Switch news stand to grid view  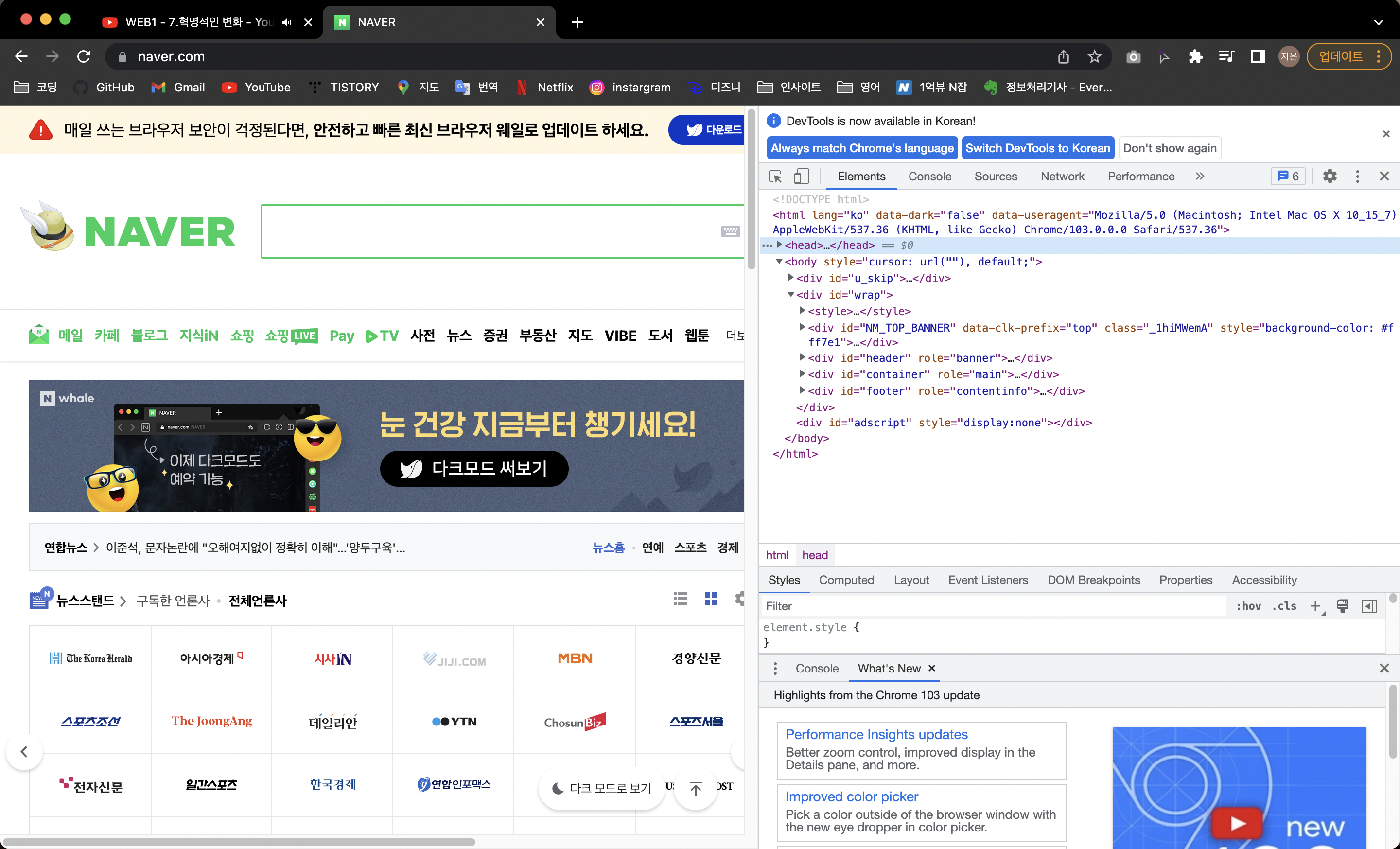click(x=711, y=599)
